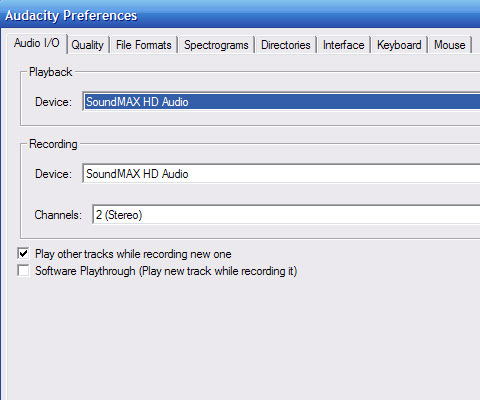
Task: Click the Channels label in Recording
Action: point(58,215)
